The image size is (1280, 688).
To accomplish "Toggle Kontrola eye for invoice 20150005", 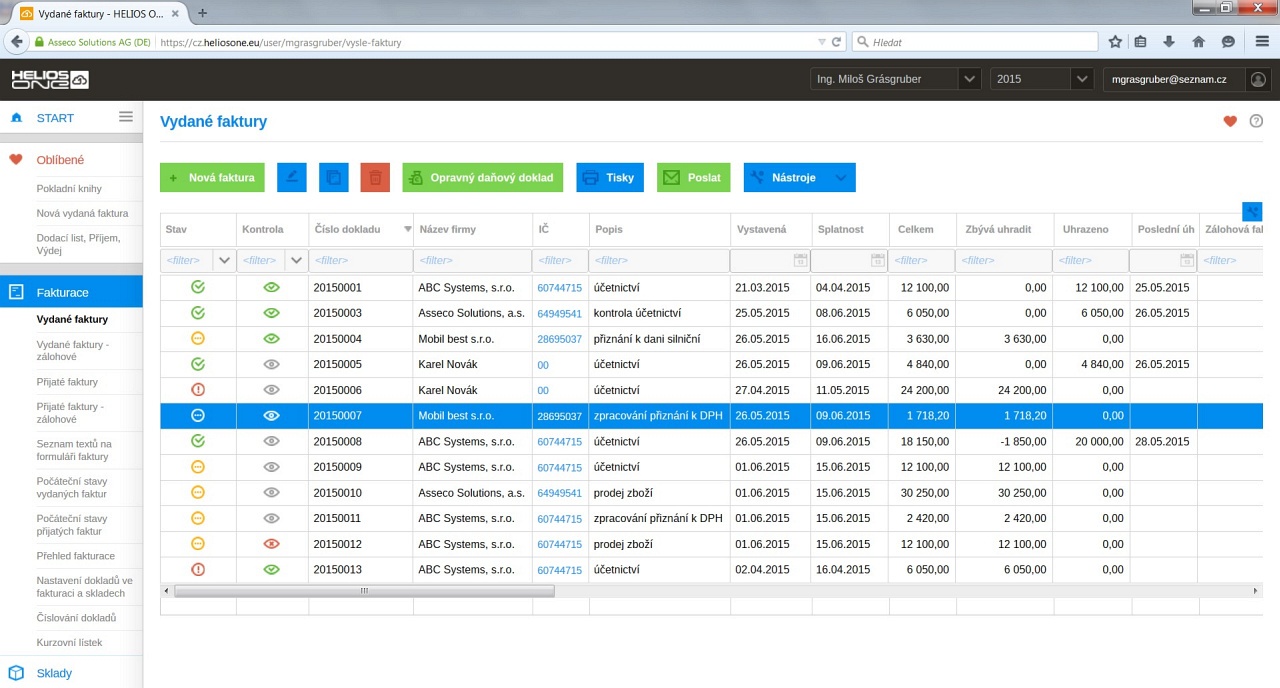I will click(271, 364).
